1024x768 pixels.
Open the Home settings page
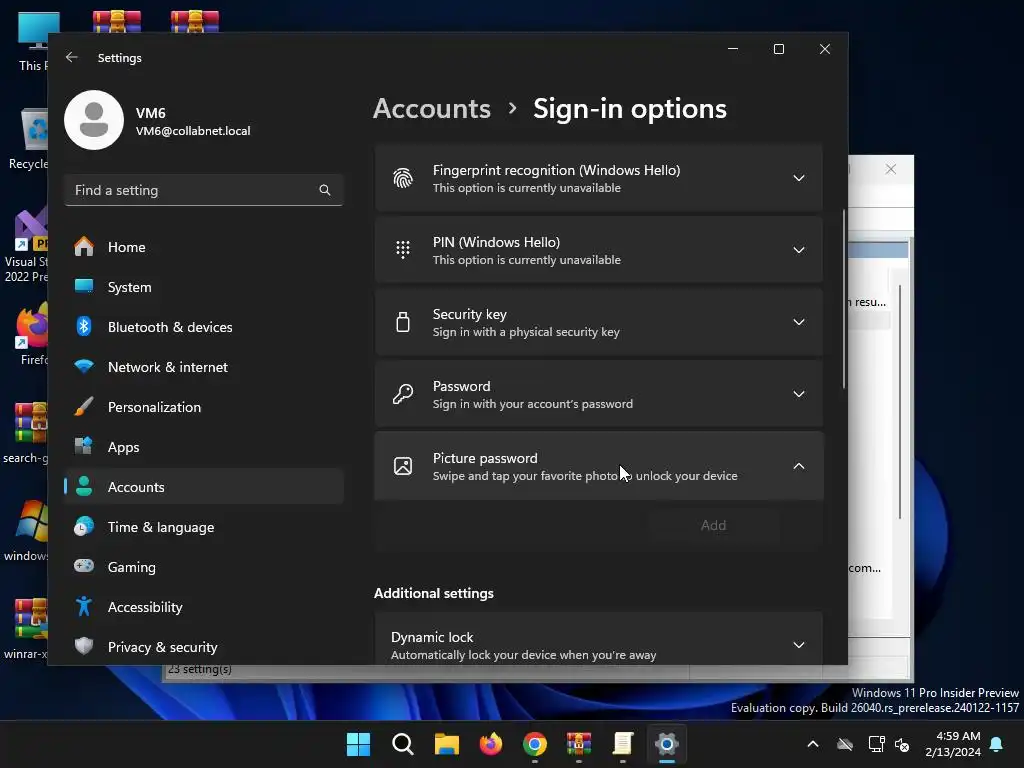tap(204, 247)
